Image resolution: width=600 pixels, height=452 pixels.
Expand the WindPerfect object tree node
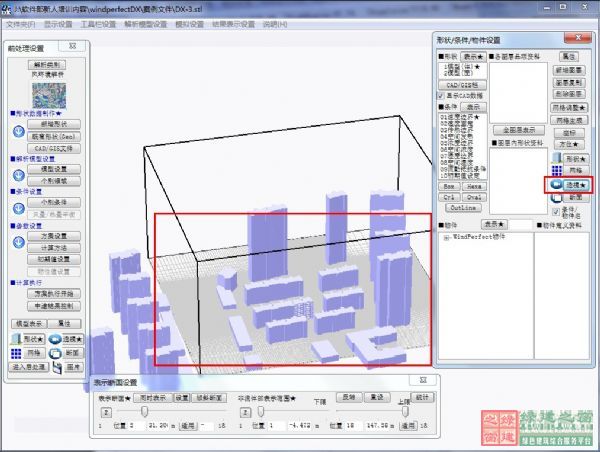445,237
